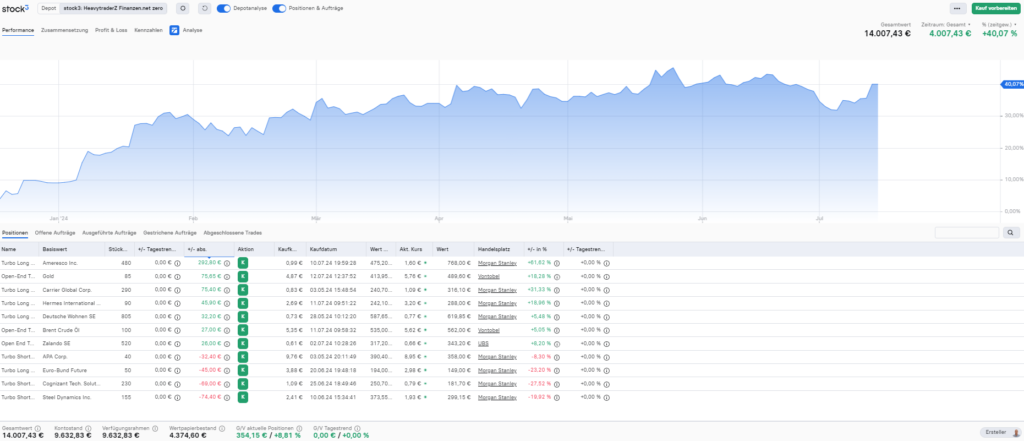Click the Kontostand value in the footer
Image resolution: width=1024 pixels, height=441 pixels.
pyautogui.click(x=71, y=435)
